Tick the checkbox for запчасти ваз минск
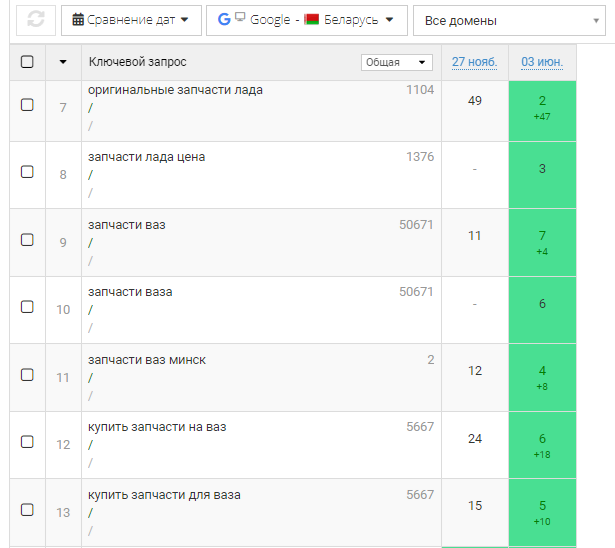This screenshot has width=615, height=548. tap(27, 375)
